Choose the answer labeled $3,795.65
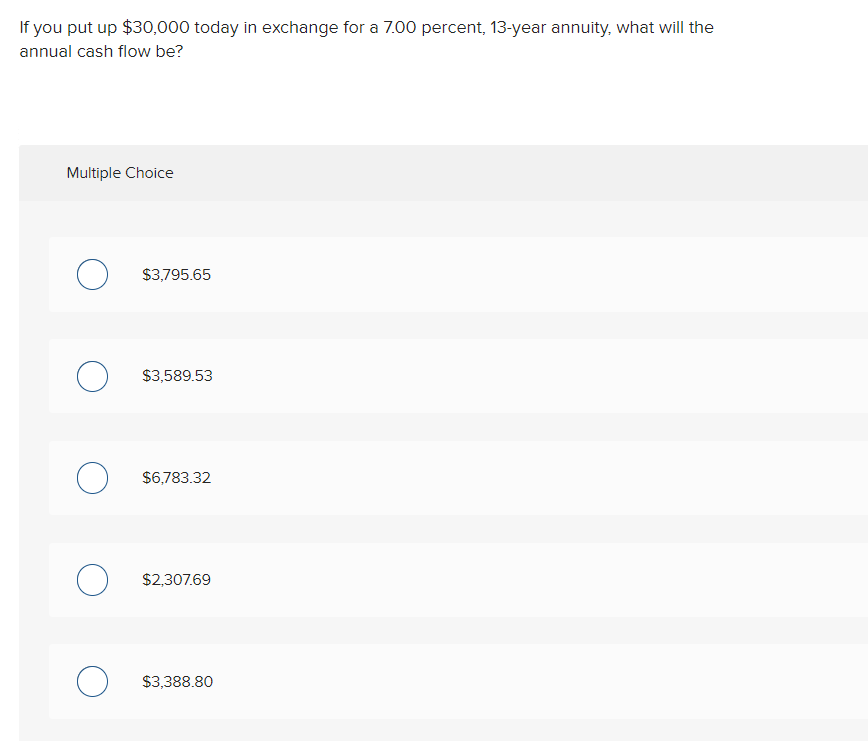Image resolution: width=868 pixels, height=741 pixels. [176, 274]
